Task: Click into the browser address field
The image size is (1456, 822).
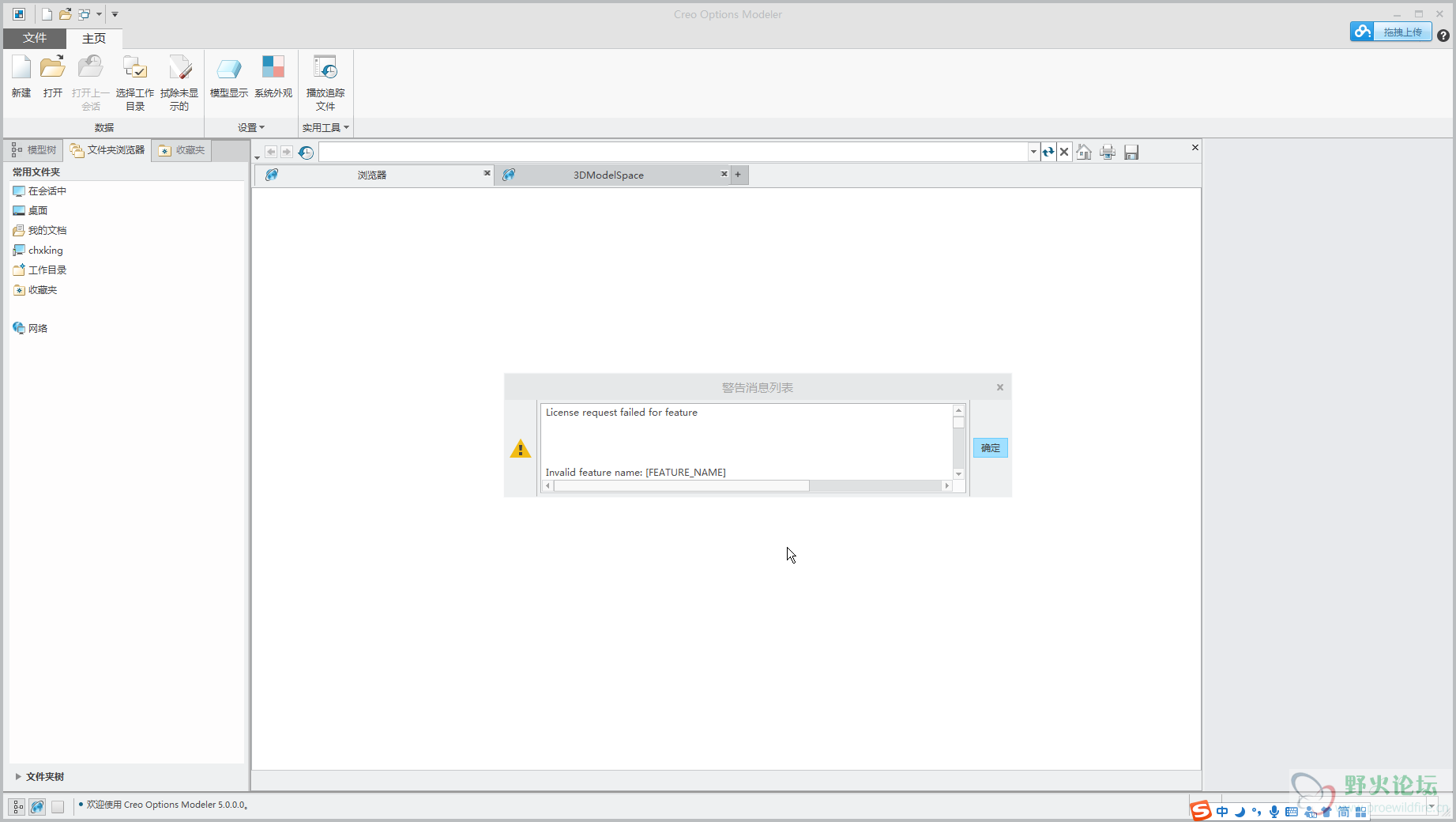Action: (673, 152)
